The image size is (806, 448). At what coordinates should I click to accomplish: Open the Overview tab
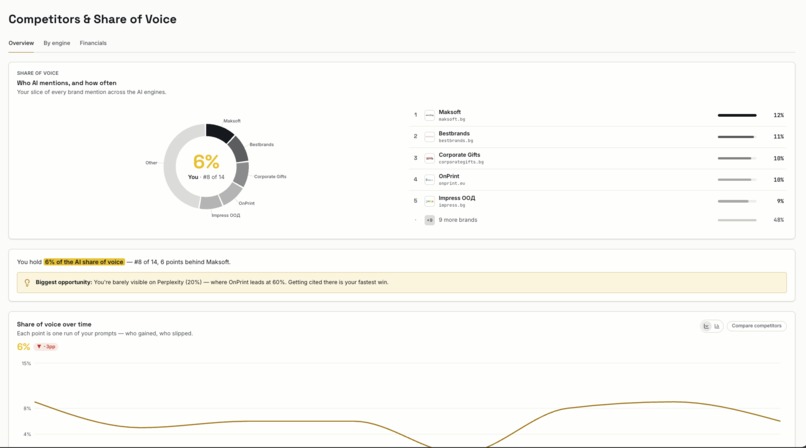(21, 43)
